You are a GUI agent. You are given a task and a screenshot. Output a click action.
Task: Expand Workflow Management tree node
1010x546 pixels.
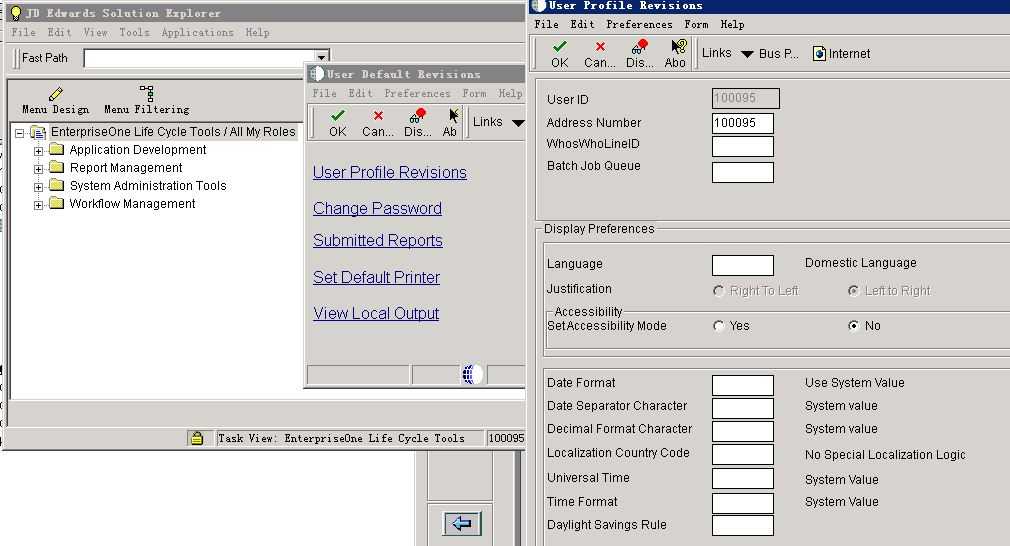pyautogui.click(x=39, y=205)
